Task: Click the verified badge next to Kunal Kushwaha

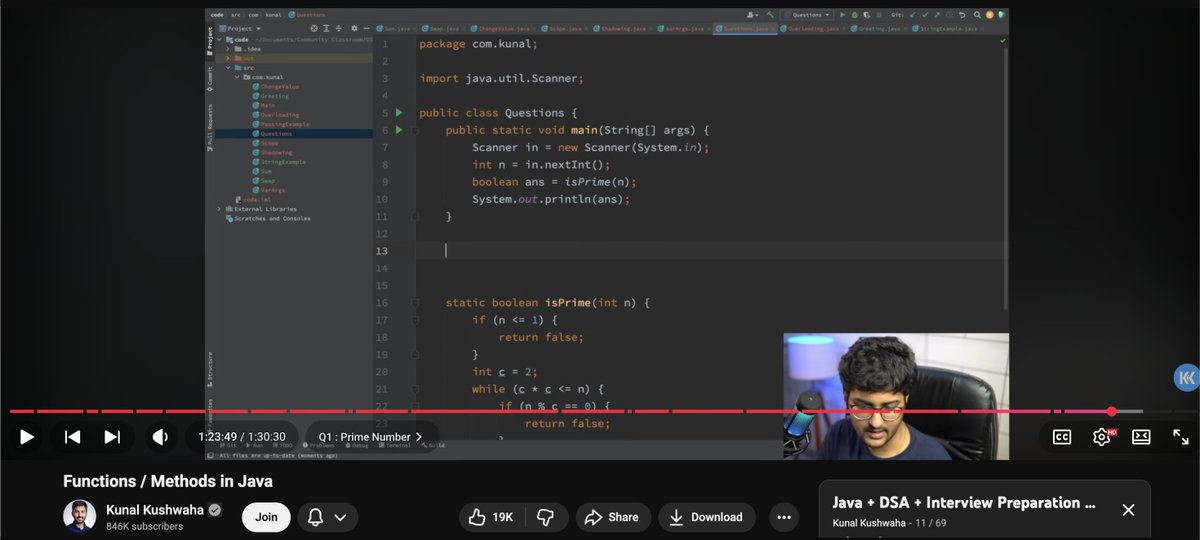Action: (x=214, y=509)
